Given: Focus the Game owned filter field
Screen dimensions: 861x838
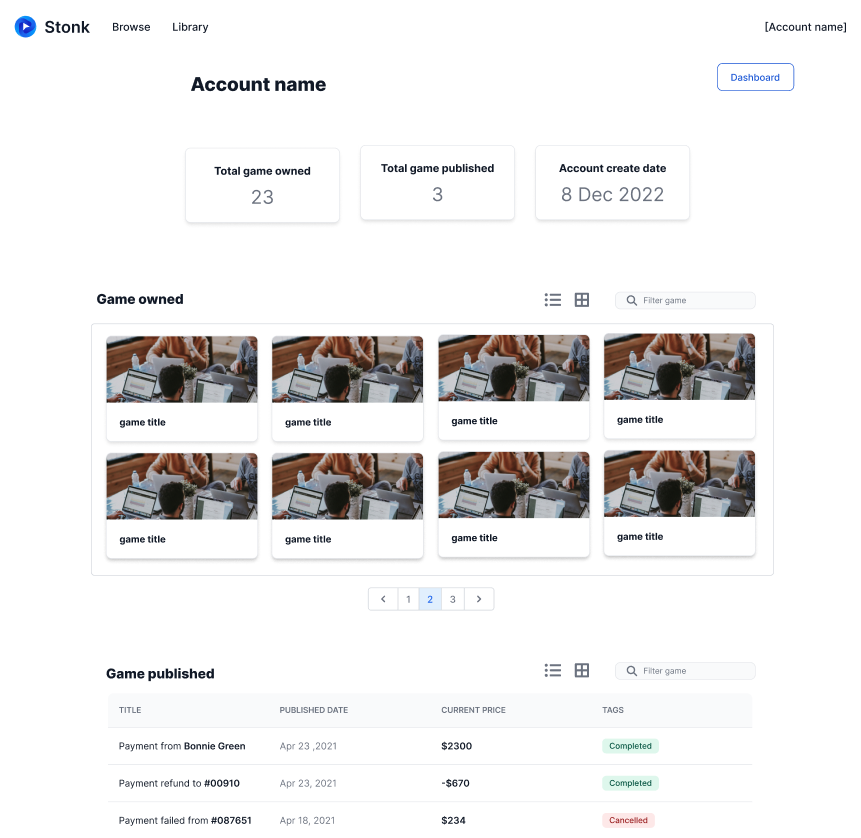Looking at the screenshot, I should click(x=695, y=301).
